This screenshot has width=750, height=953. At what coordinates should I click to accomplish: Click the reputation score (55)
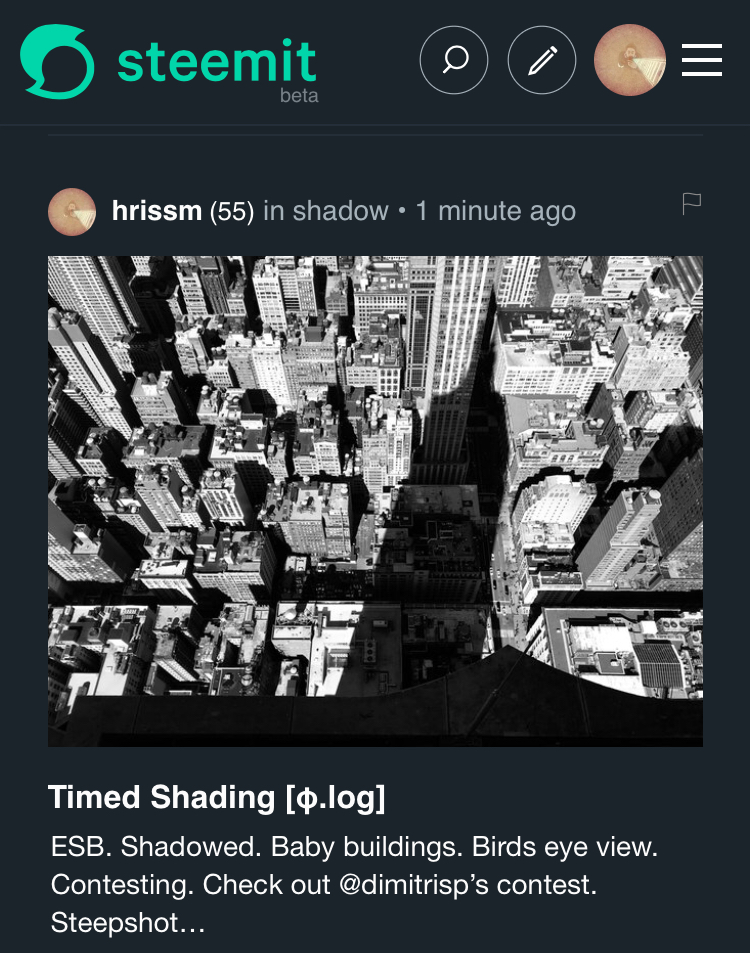click(231, 212)
